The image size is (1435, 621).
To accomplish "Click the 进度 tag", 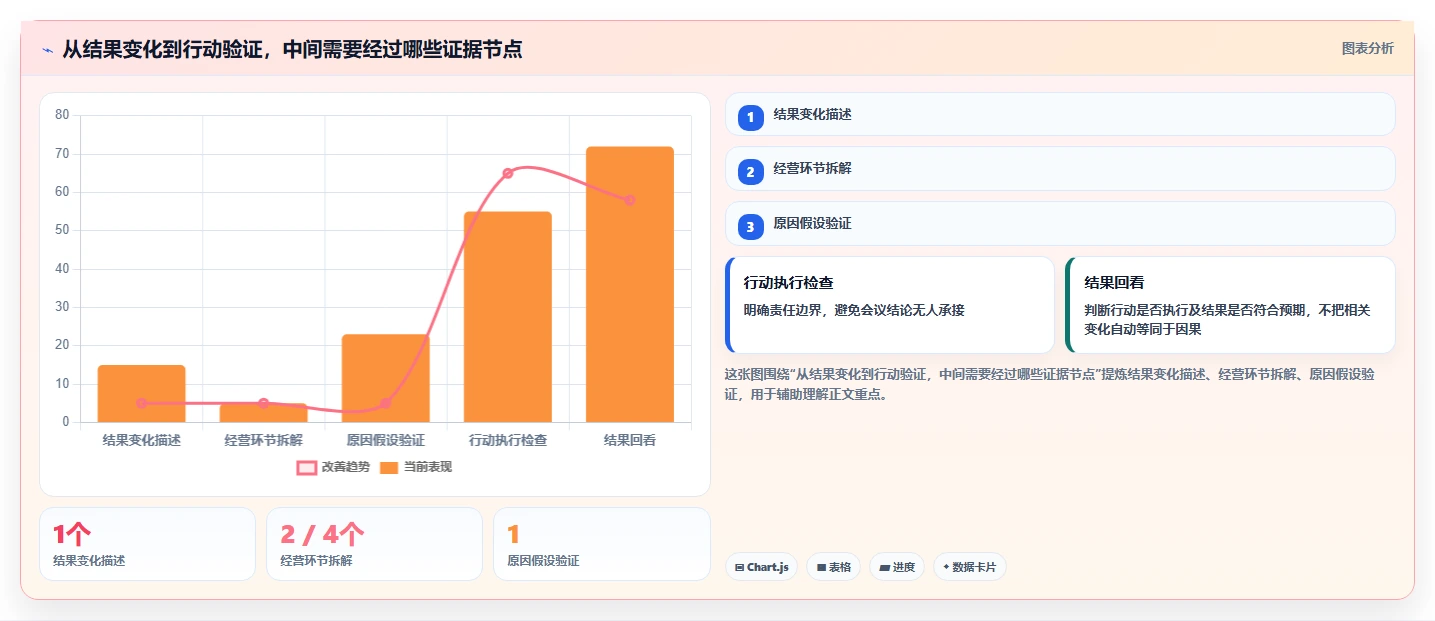I will click(x=897, y=567).
